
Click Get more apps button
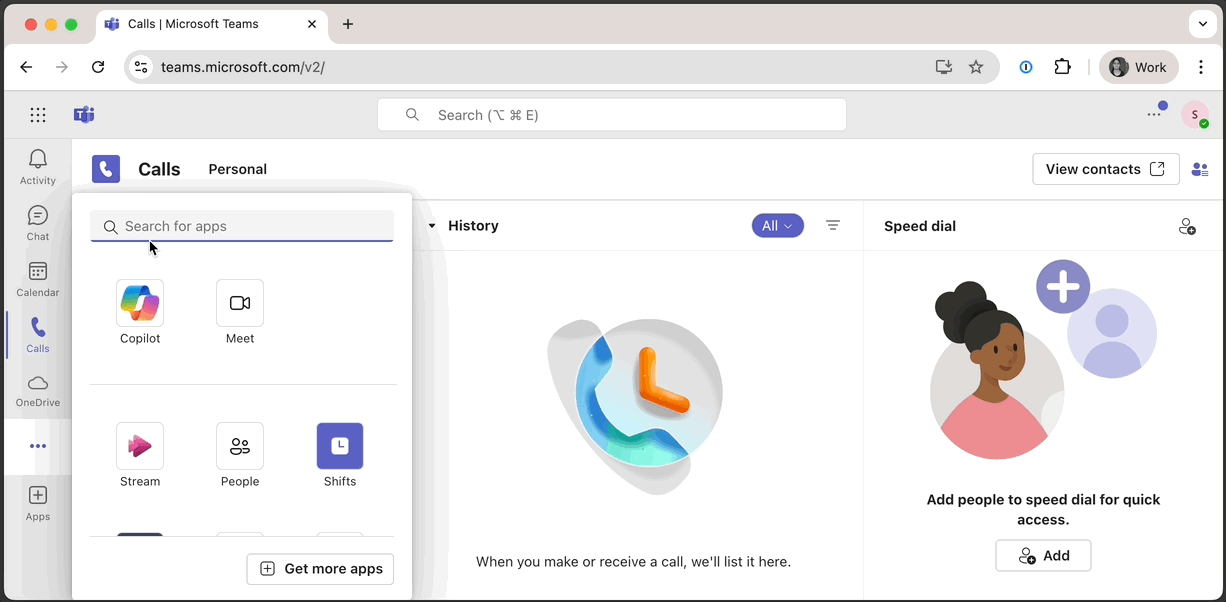point(321,569)
